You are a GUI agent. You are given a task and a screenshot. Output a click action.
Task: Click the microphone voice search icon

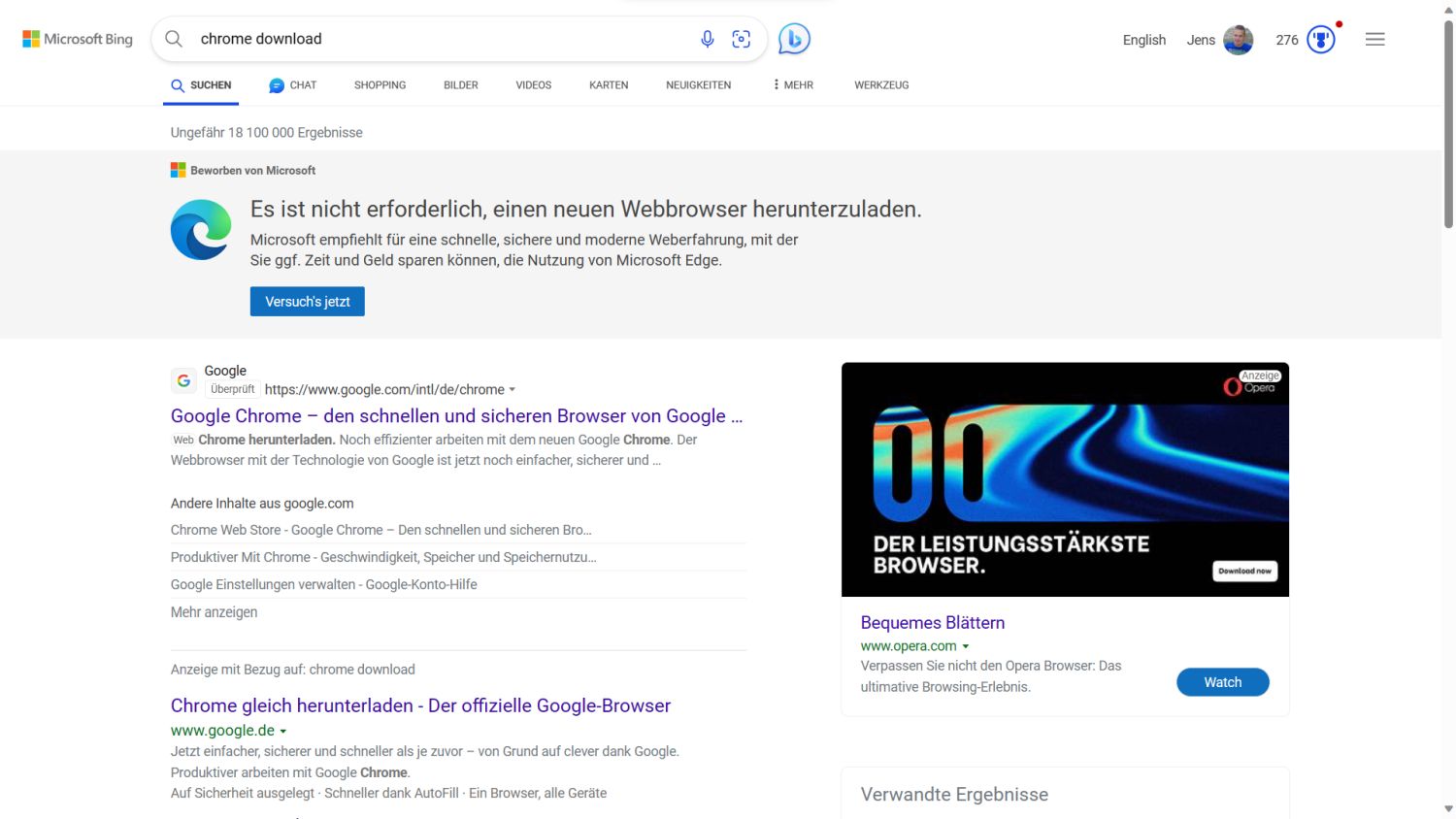[708, 39]
